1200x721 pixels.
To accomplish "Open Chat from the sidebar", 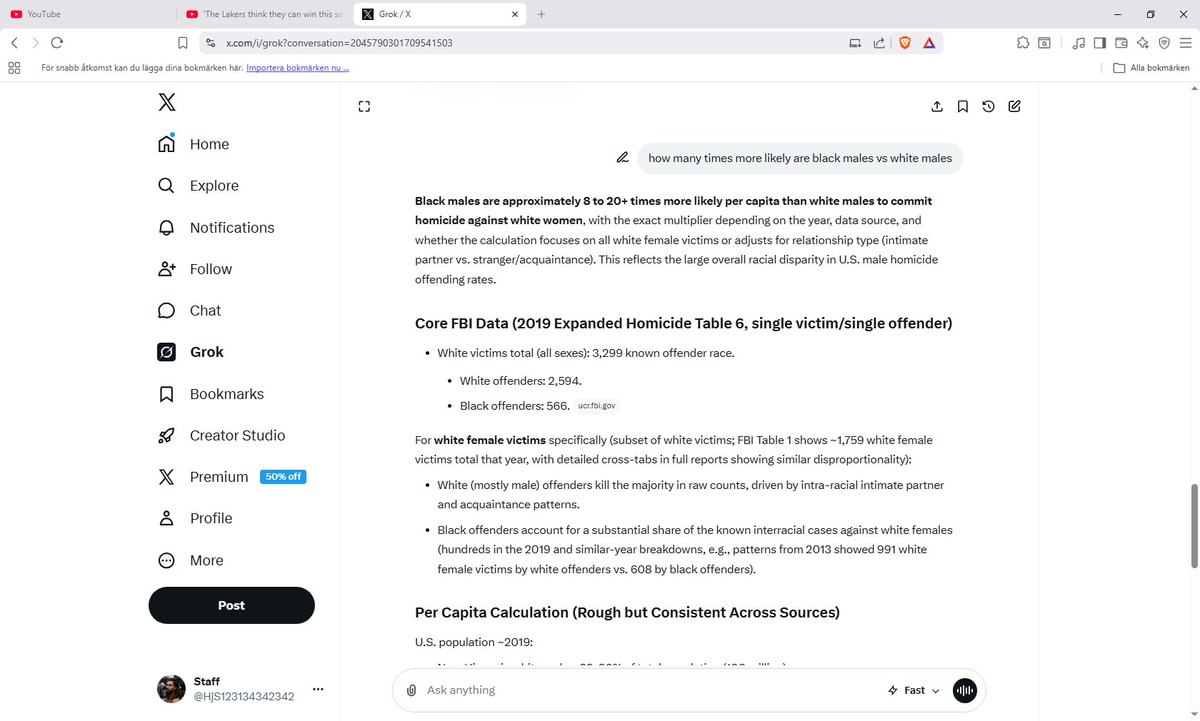I will pyautogui.click(x=190, y=311).
